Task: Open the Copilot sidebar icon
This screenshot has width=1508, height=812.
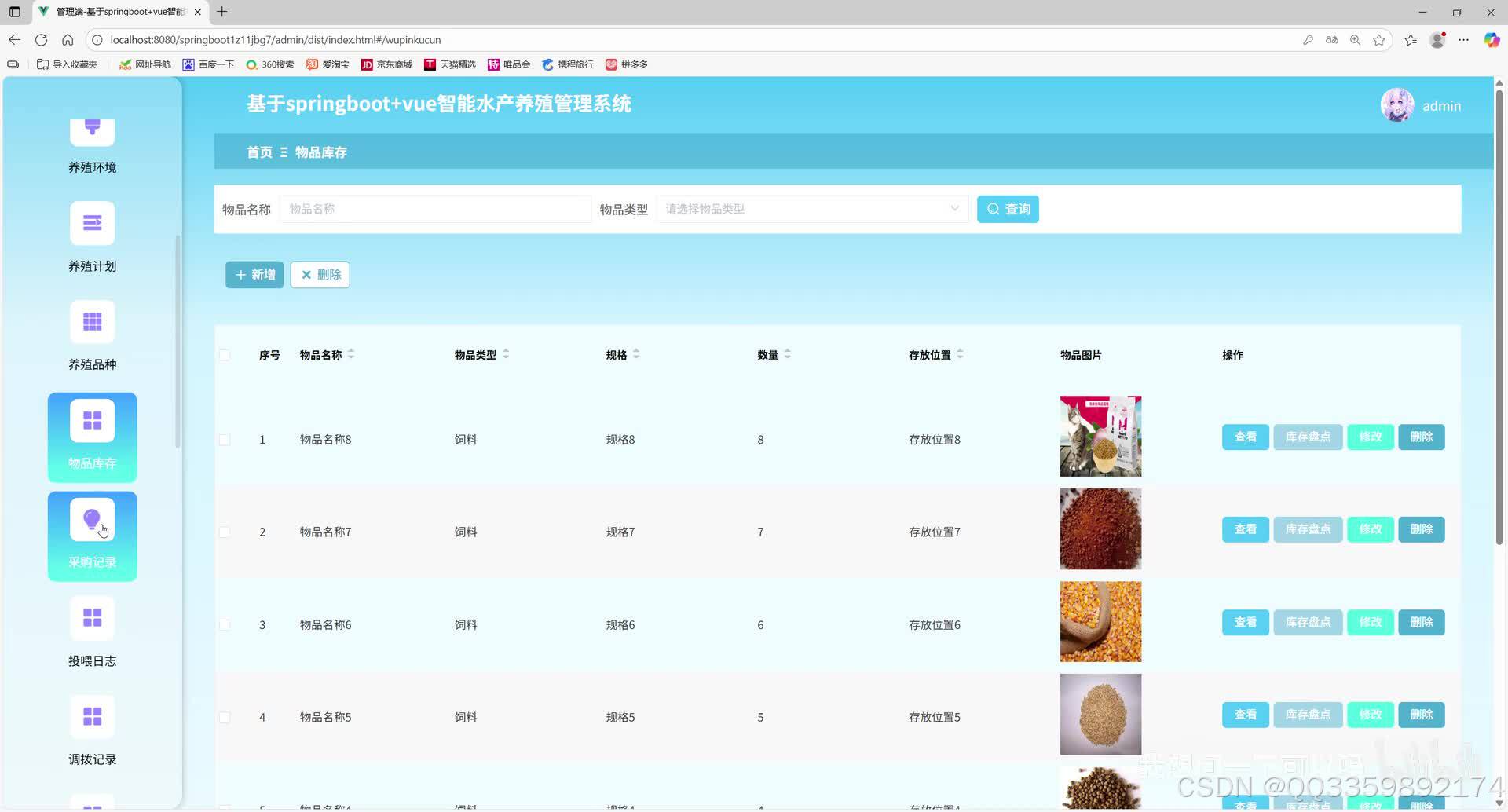Action: point(1491,40)
